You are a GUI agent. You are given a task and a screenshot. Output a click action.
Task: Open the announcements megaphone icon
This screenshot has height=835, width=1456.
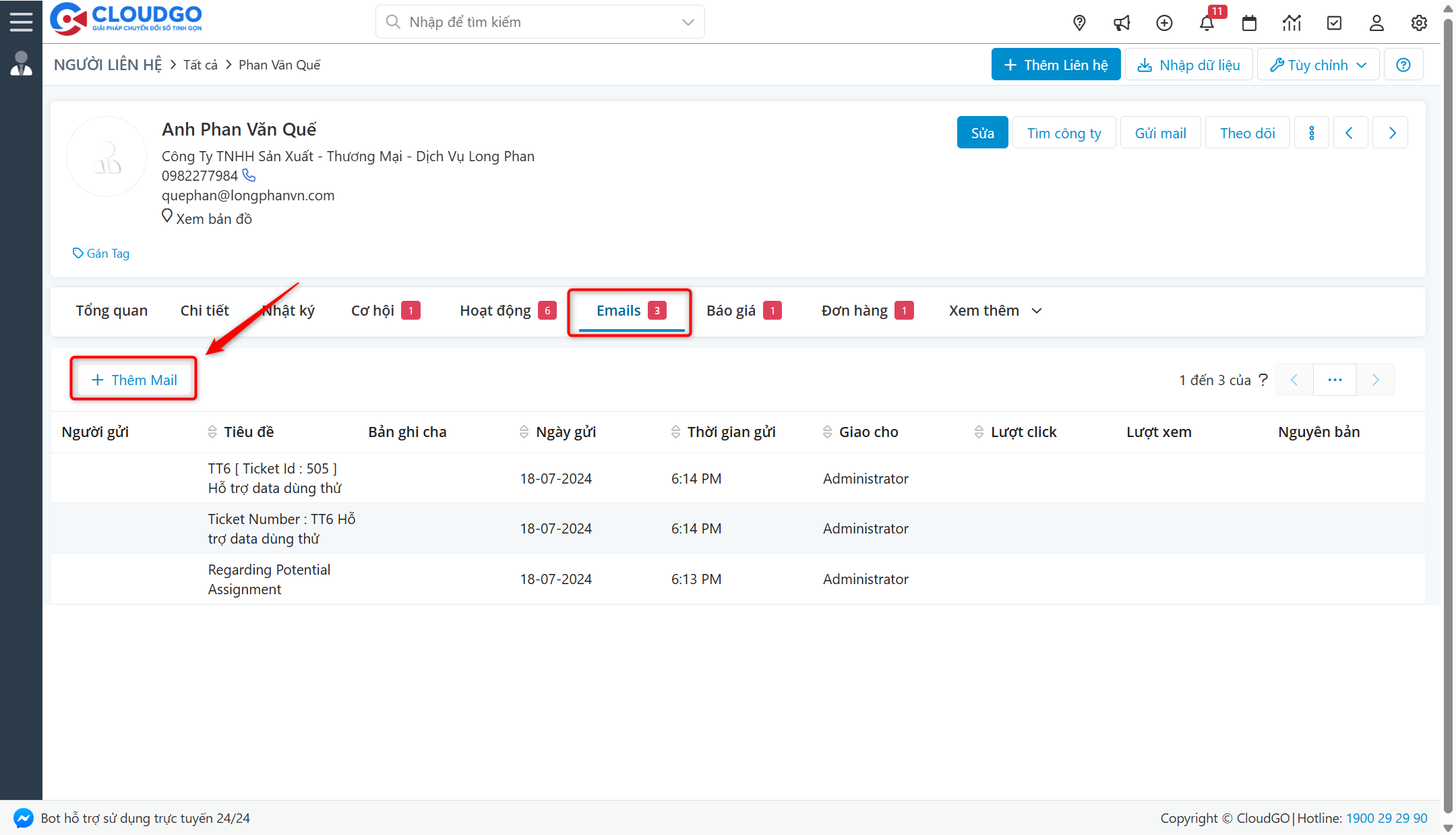1122,23
